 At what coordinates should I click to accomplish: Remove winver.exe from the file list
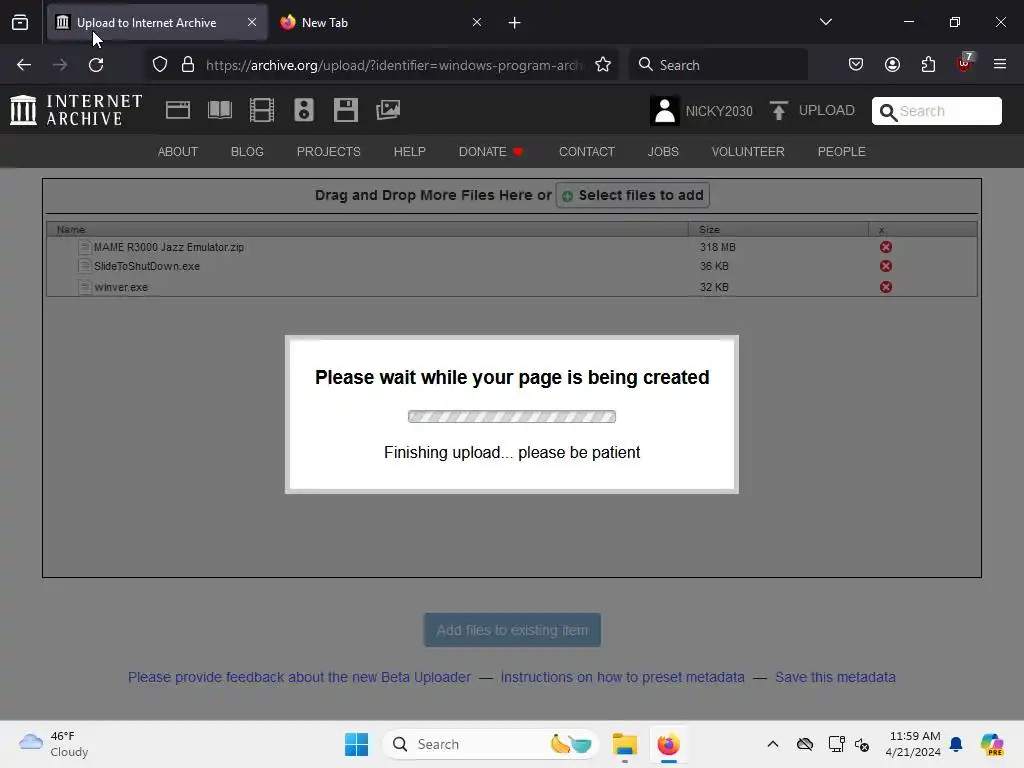pyautogui.click(x=886, y=287)
